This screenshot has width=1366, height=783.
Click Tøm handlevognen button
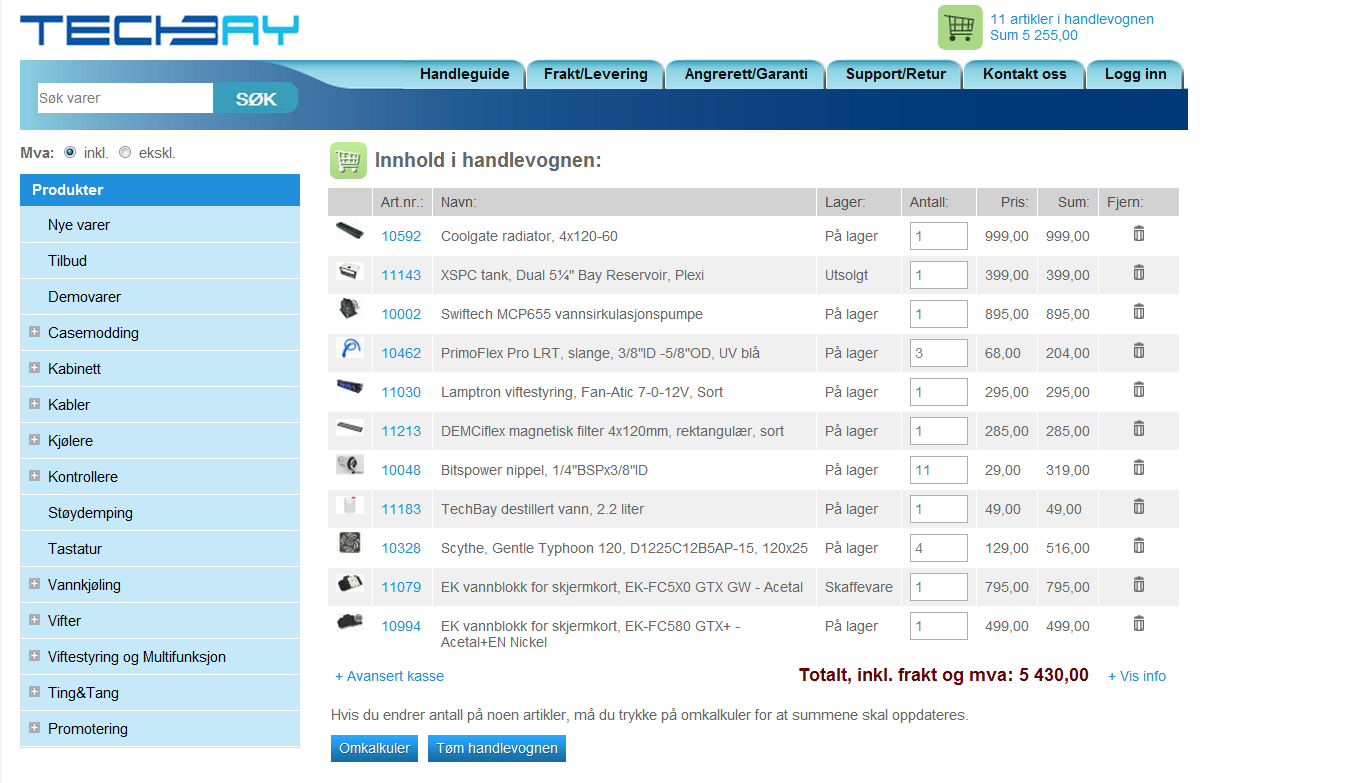[497, 748]
